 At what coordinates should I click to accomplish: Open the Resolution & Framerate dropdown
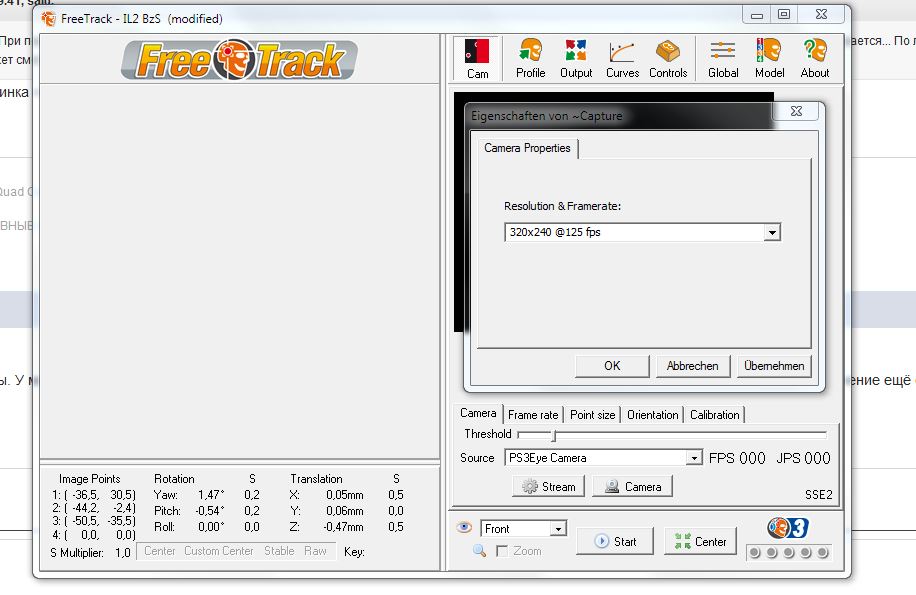tap(772, 232)
